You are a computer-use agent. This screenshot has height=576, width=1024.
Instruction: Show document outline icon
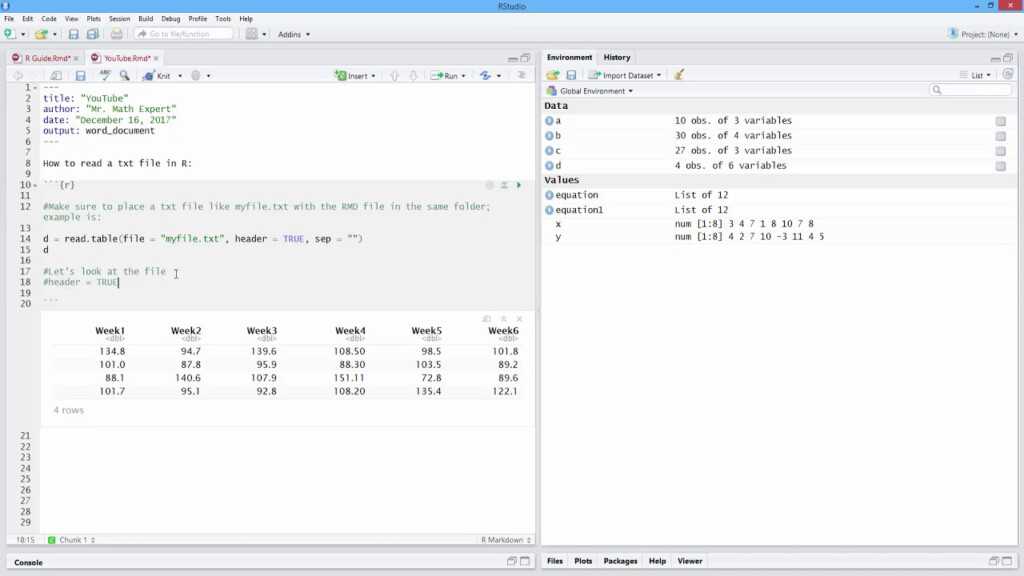click(x=521, y=76)
